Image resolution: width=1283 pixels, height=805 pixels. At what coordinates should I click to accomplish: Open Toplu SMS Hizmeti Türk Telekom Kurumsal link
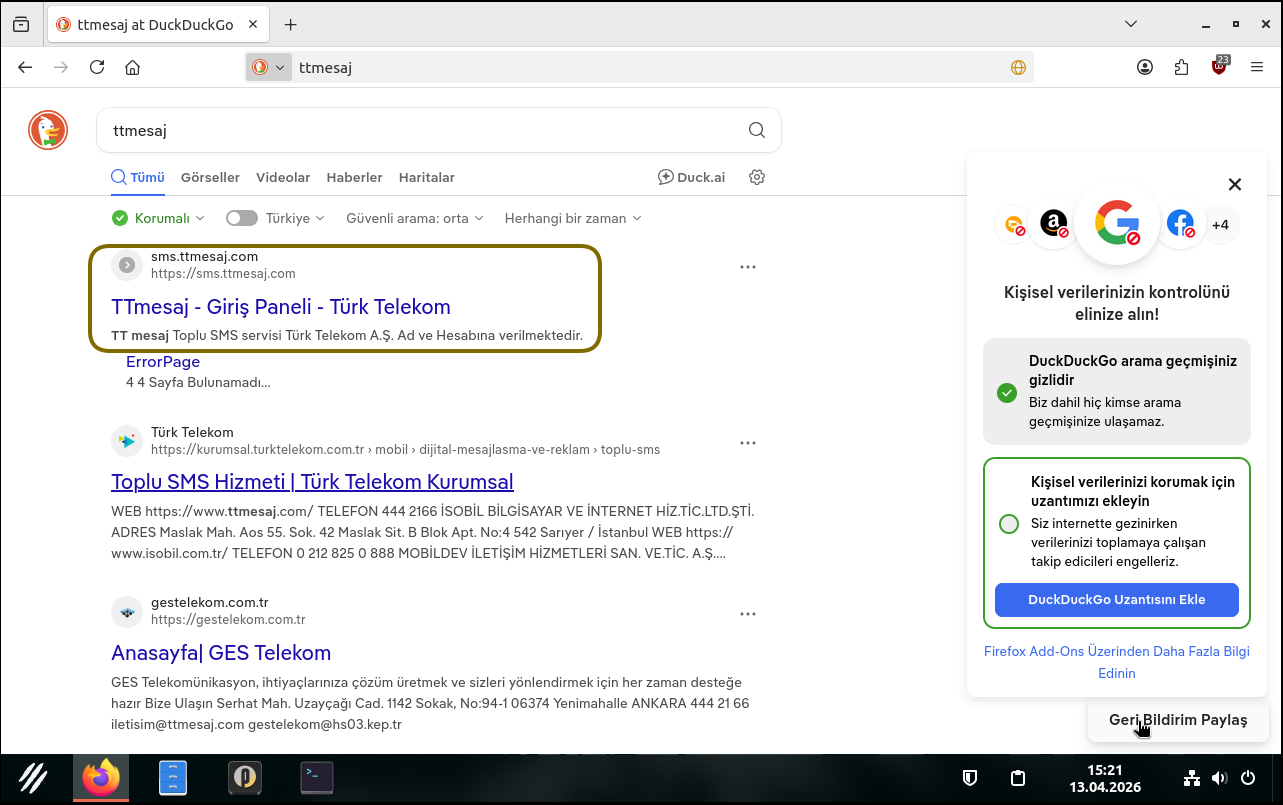[312, 482]
